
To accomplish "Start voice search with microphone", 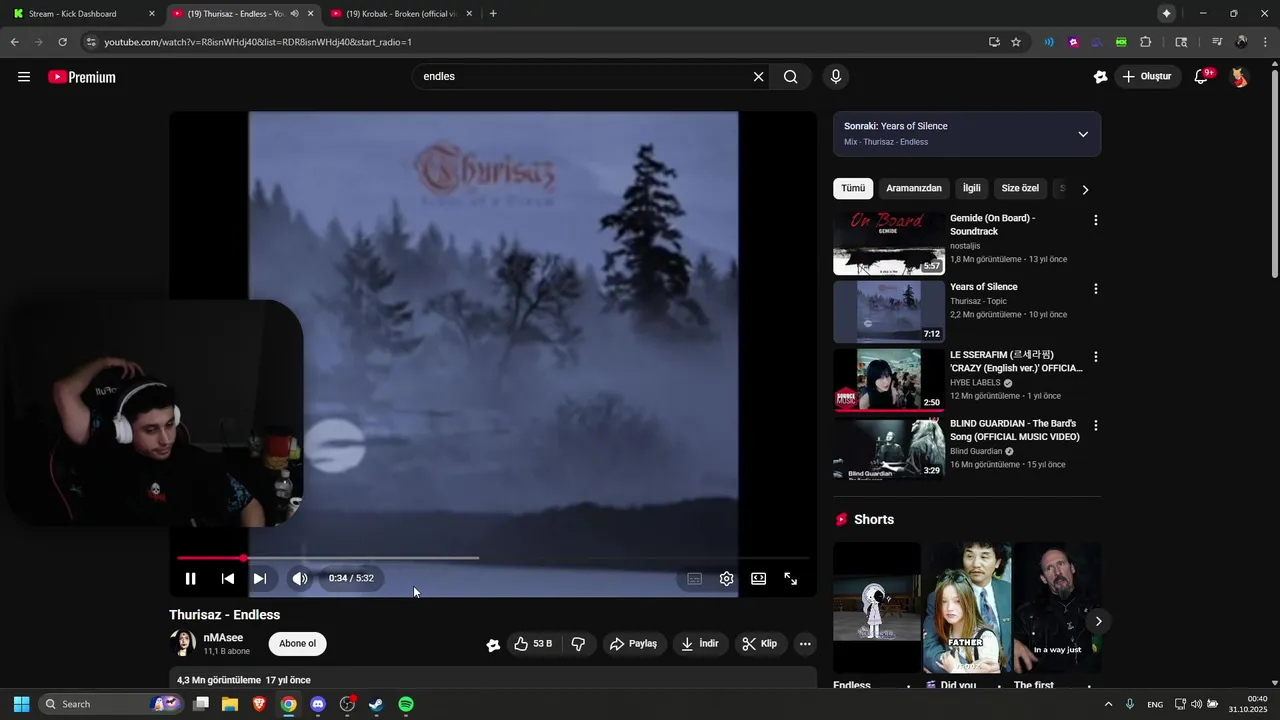I will [x=836, y=77].
